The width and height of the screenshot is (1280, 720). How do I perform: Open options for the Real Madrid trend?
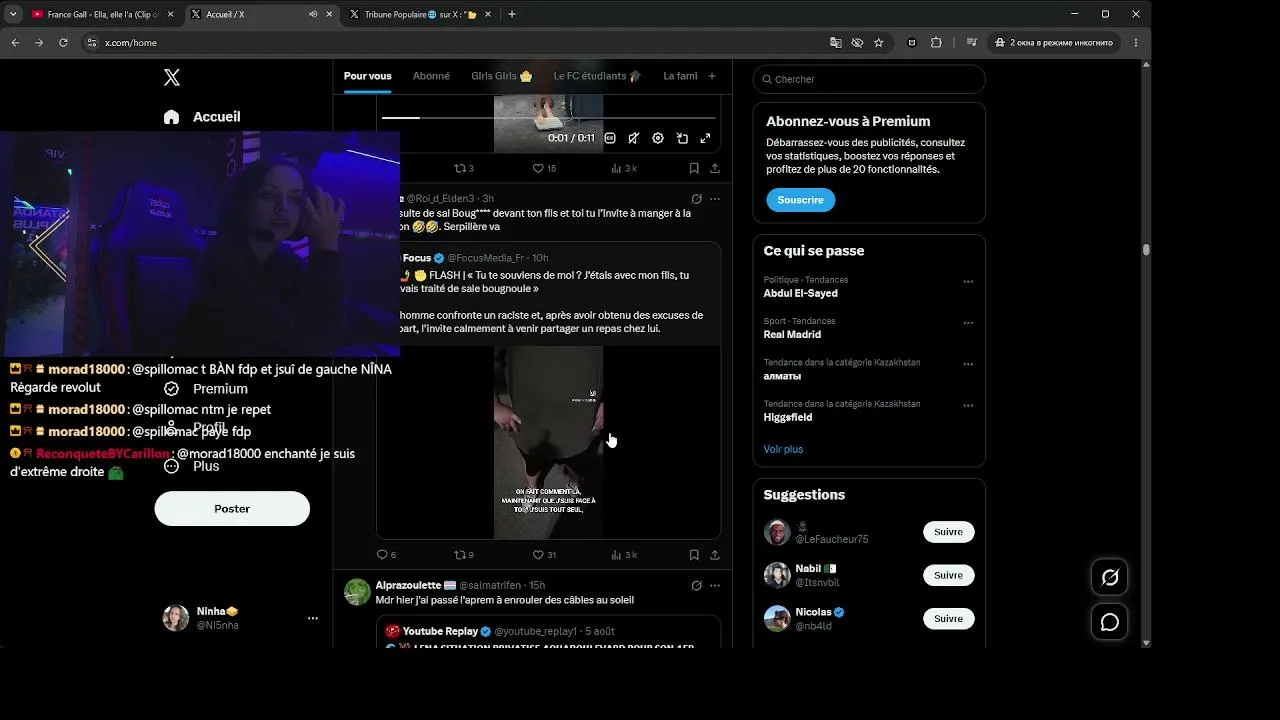pos(968,323)
